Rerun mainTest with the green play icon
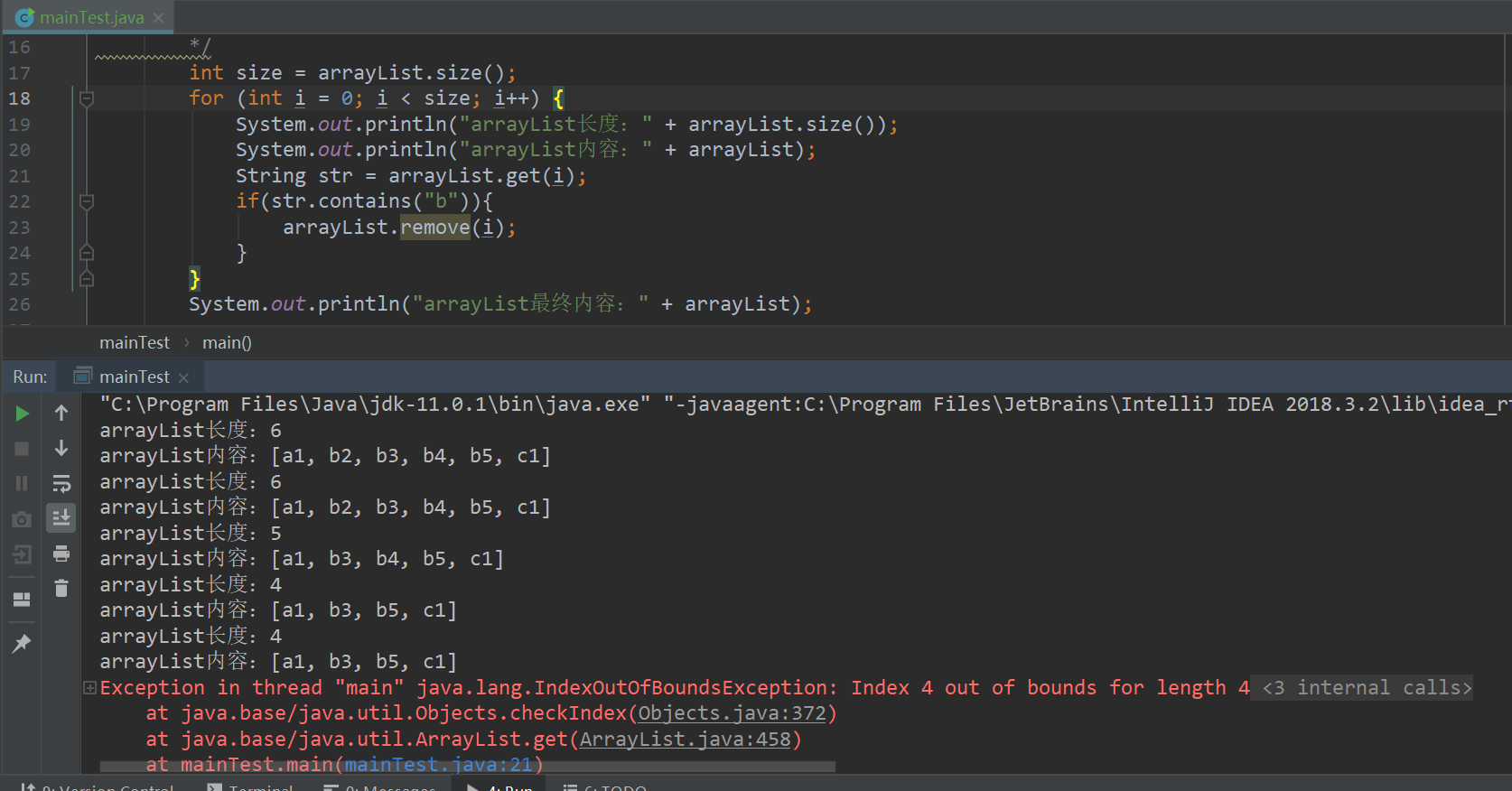The height and width of the screenshot is (791, 1512). [23, 414]
